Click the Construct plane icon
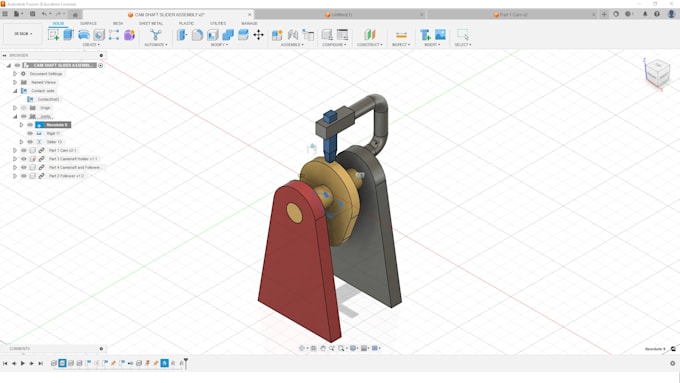Viewport: 680px width, 383px height. click(369, 35)
